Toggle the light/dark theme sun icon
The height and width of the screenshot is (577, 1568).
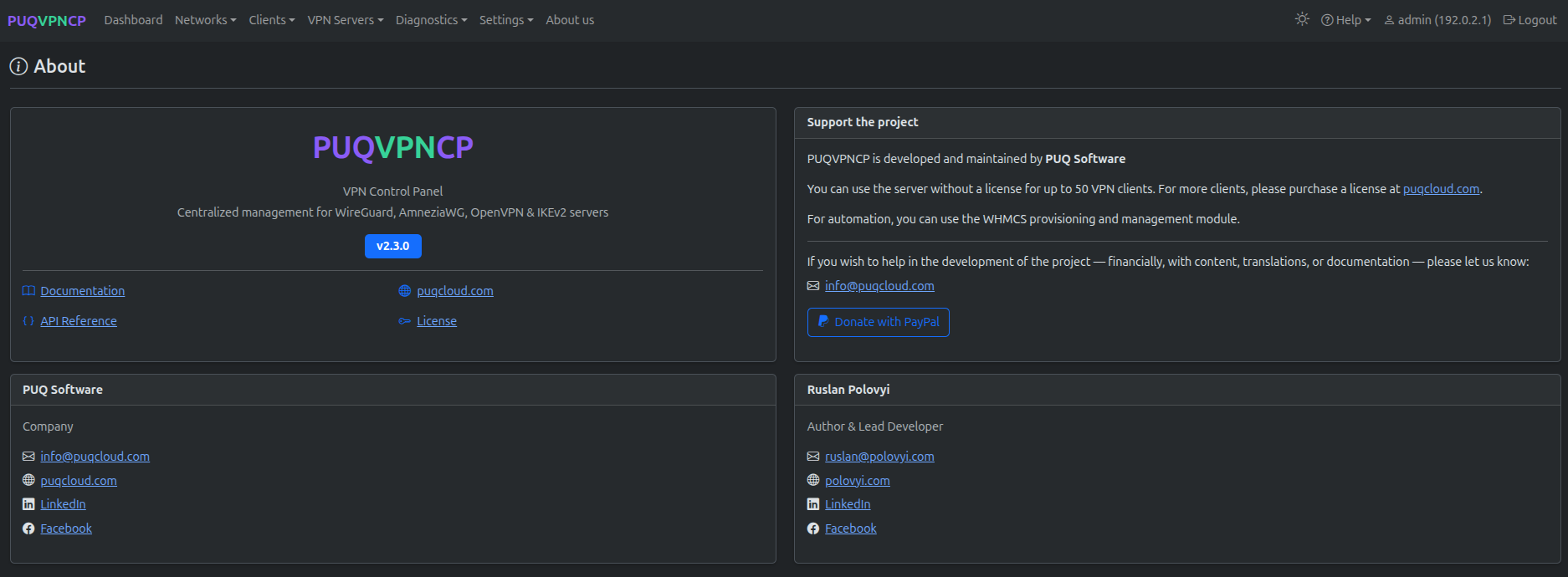[1302, 19]
